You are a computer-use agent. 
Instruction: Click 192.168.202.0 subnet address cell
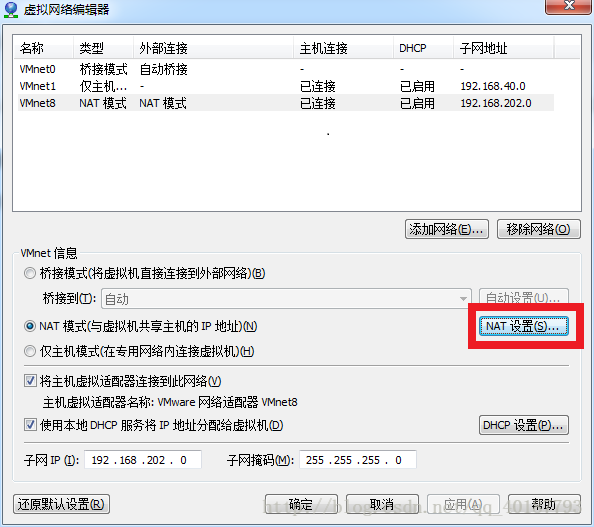[x=496, y=103]
